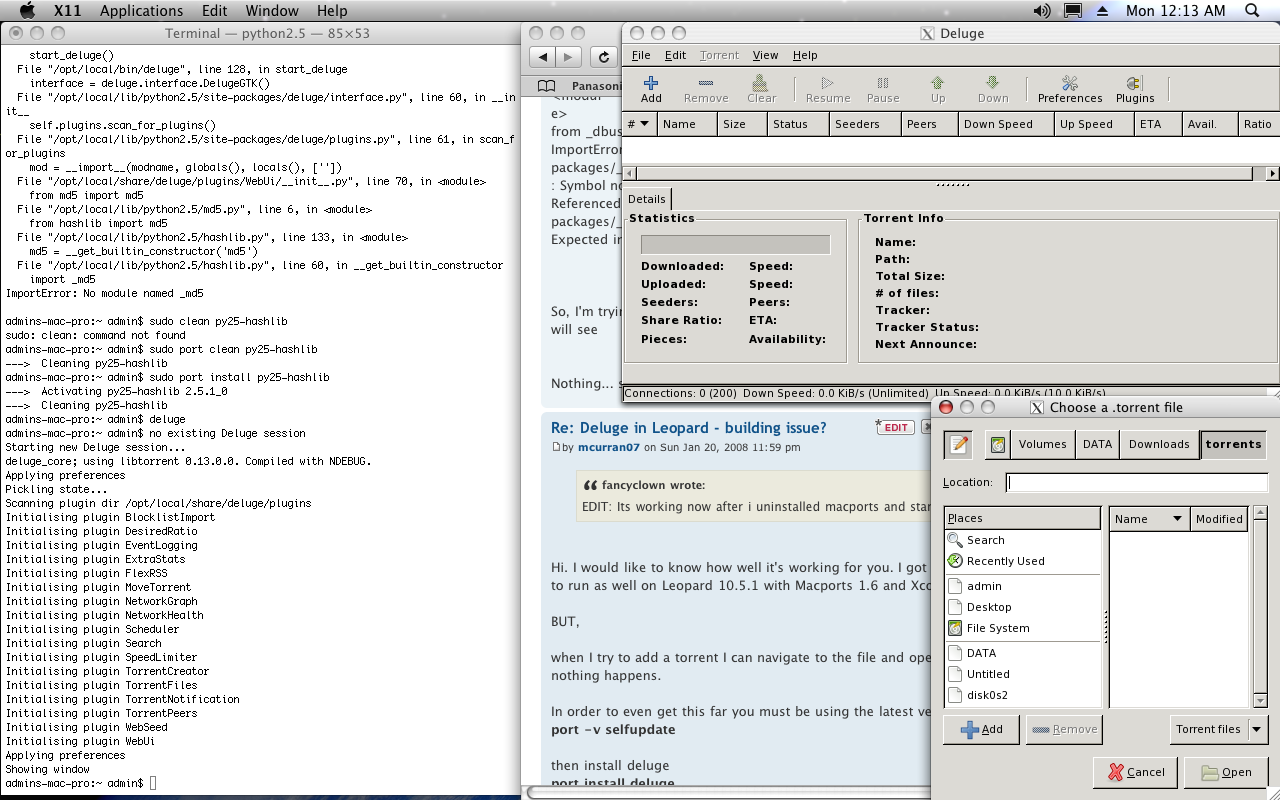Click the torrents path button
The image size is (1280, 800).
point(1233,445)
